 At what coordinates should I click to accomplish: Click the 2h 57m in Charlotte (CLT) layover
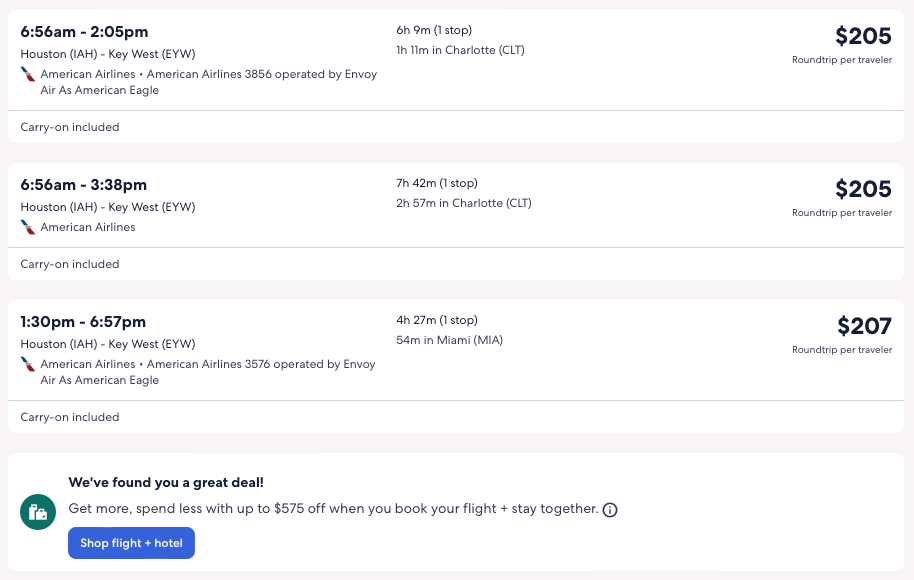coord(464,203)
